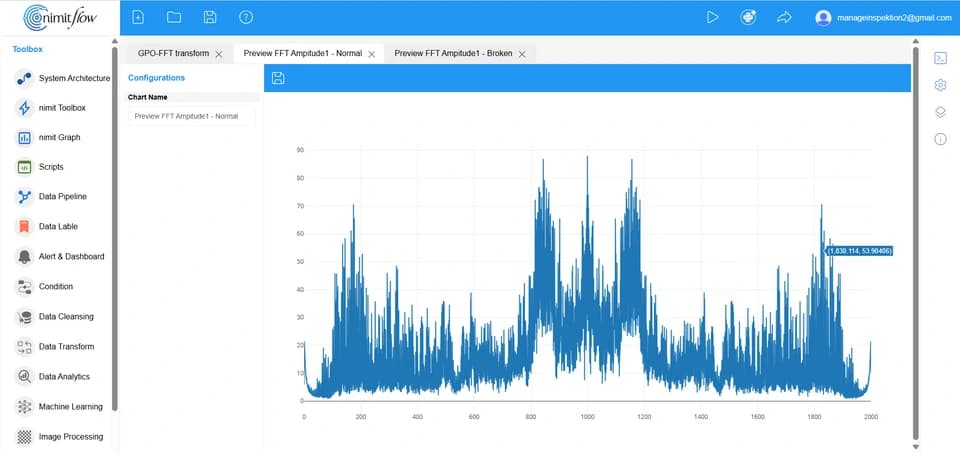The image size is (960, 456).
Task: Select the Machine Learning icon
Action: tap(24, 406)
